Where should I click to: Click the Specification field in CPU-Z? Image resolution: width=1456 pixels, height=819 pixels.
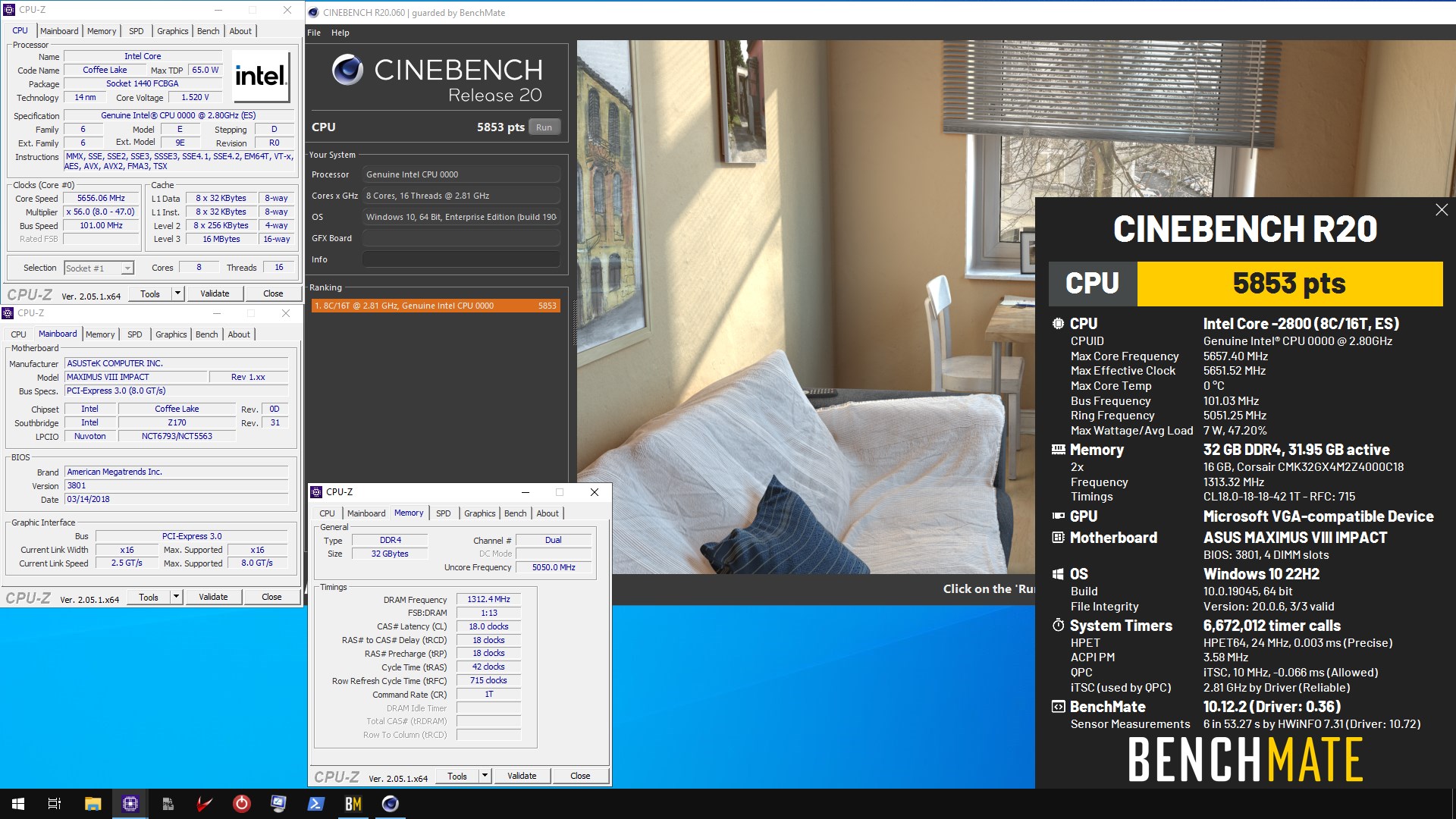(x=178, y=116)
